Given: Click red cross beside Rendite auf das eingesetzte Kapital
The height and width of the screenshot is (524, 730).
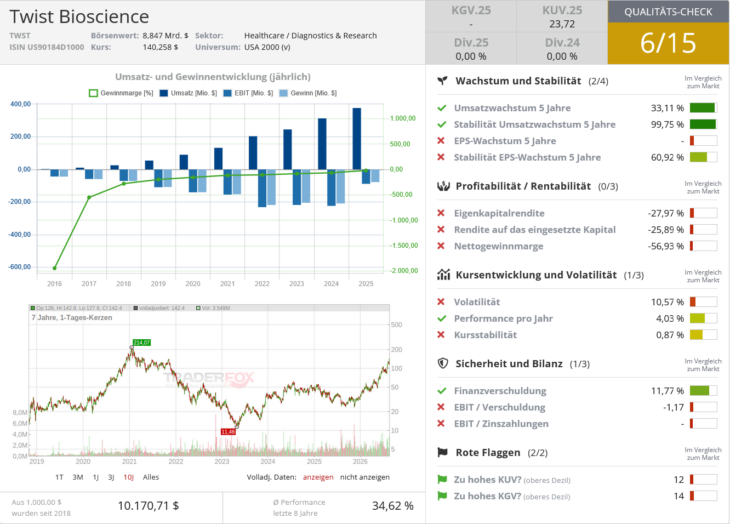Looking at the screenshot, I should click(x=441, y=229).
